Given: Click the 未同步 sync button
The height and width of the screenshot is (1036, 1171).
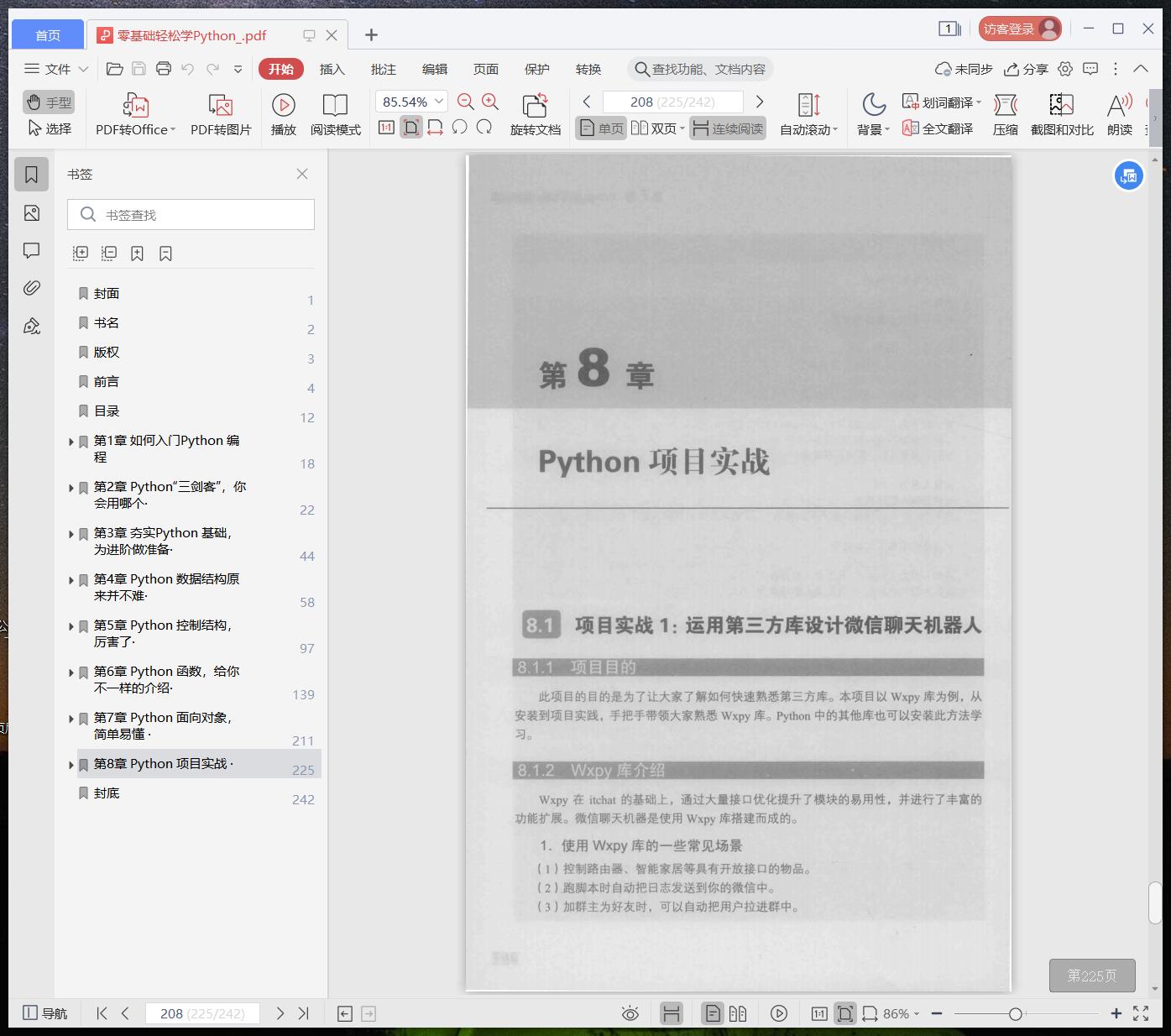Looking at the screenshot, I should click(964, 69).
